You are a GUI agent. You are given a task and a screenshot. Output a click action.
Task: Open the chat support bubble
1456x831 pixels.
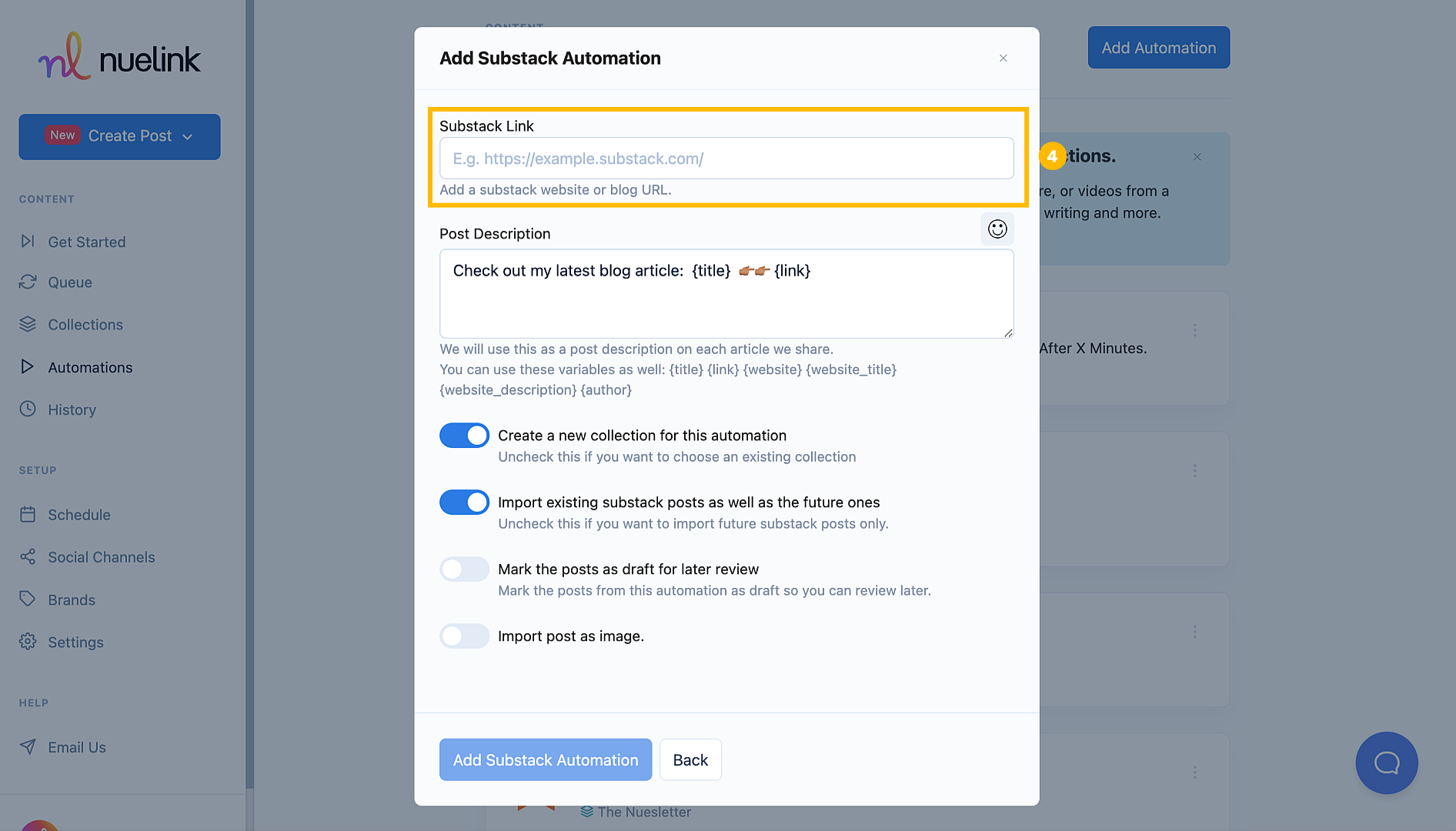tap(1387, 763)
